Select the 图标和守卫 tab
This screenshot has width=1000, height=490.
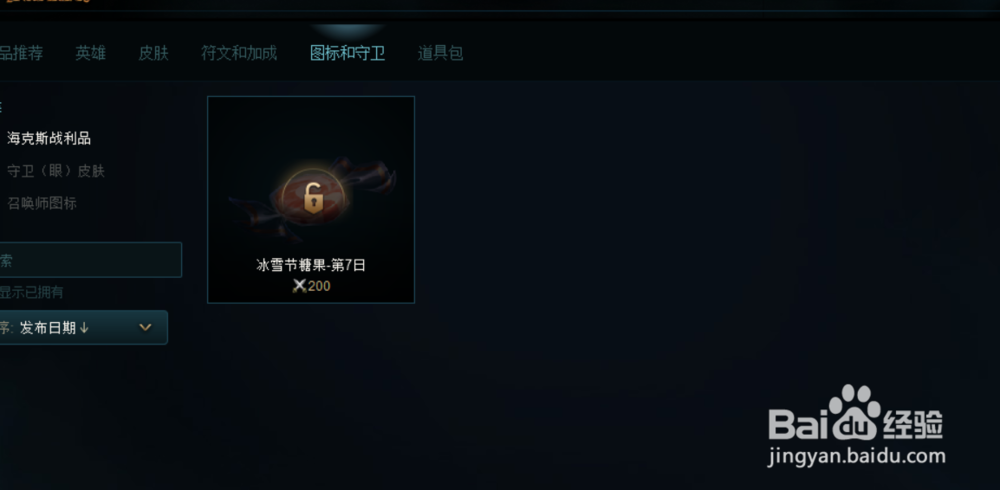tap(348, 53)
